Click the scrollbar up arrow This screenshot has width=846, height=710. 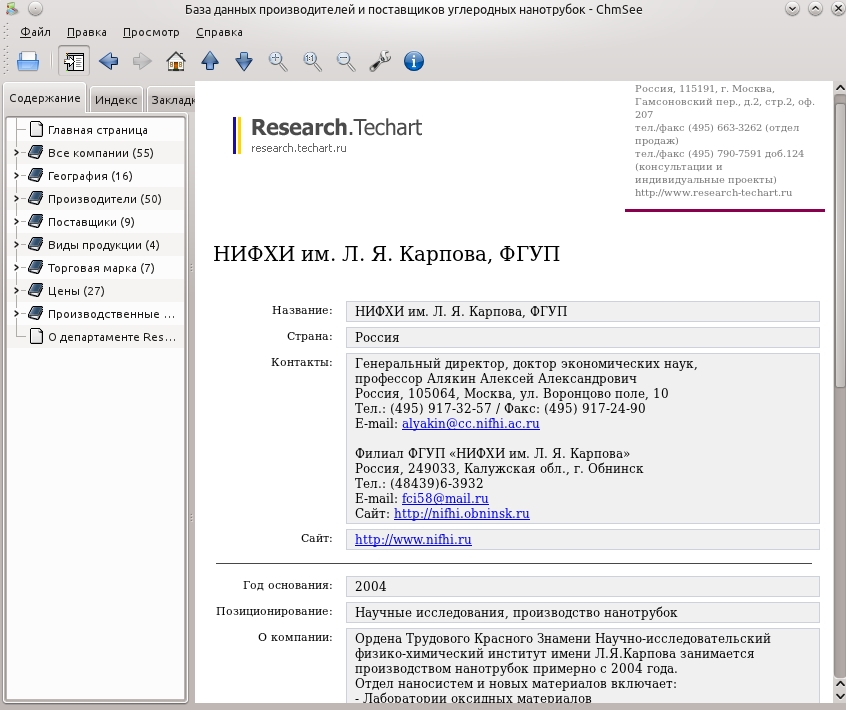click(840, 87)
